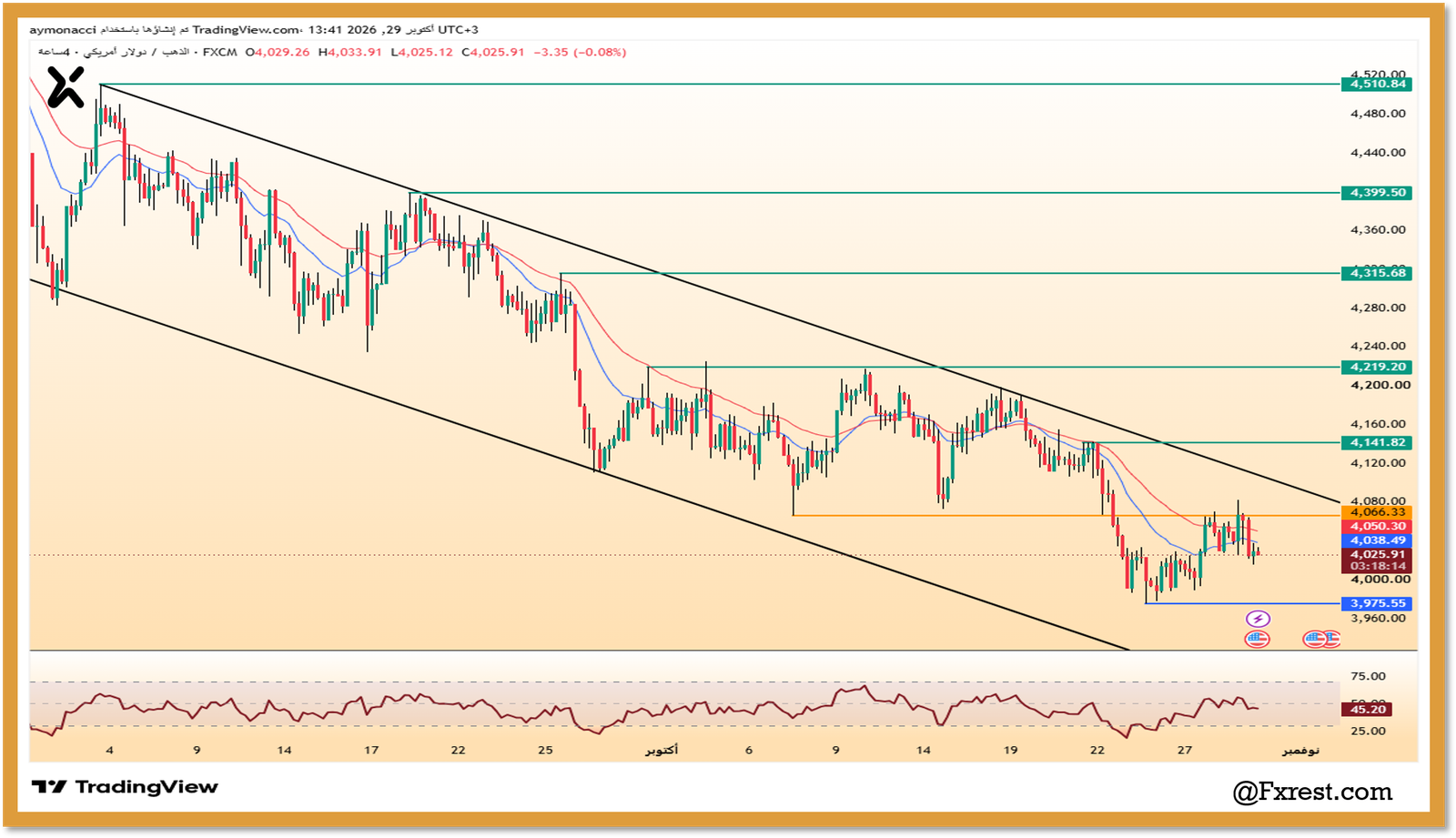Select the blue 4,038.49 moving average label
Viewport: 1456px width, 838px height.
click(1377, 540)
